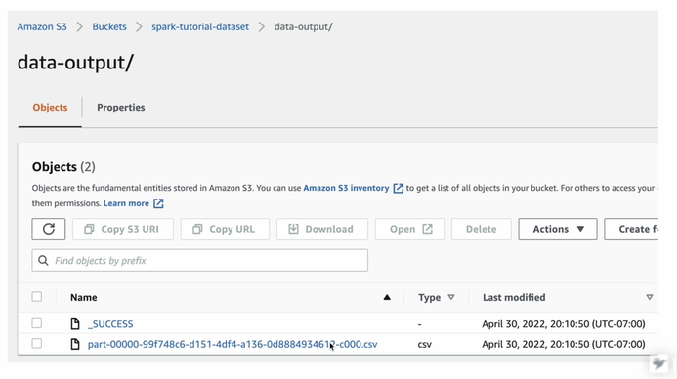Click the file icon beside _SUCCESS

75,324
